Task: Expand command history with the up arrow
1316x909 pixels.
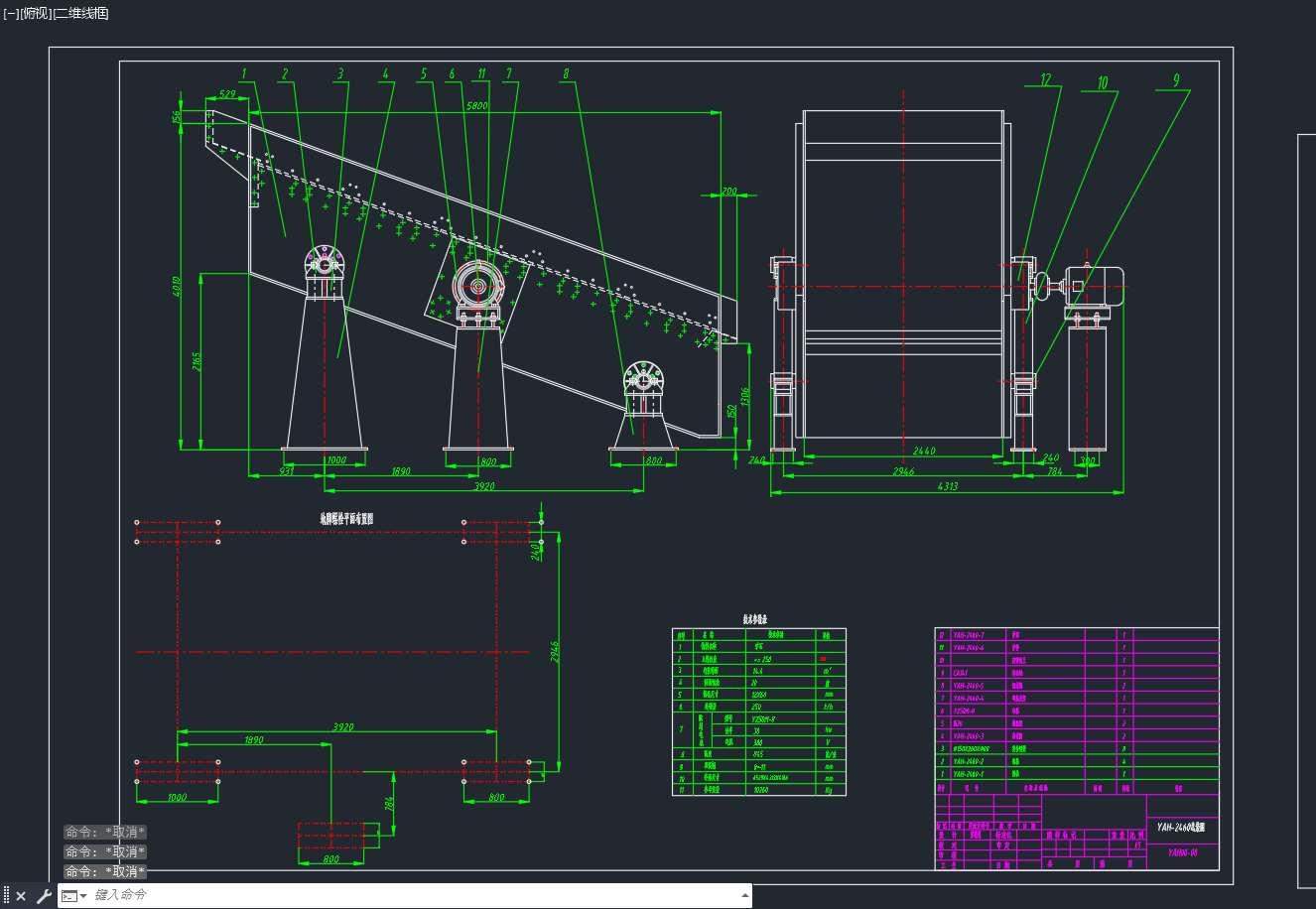Action: pyautogui.click(x=745, y=895)
